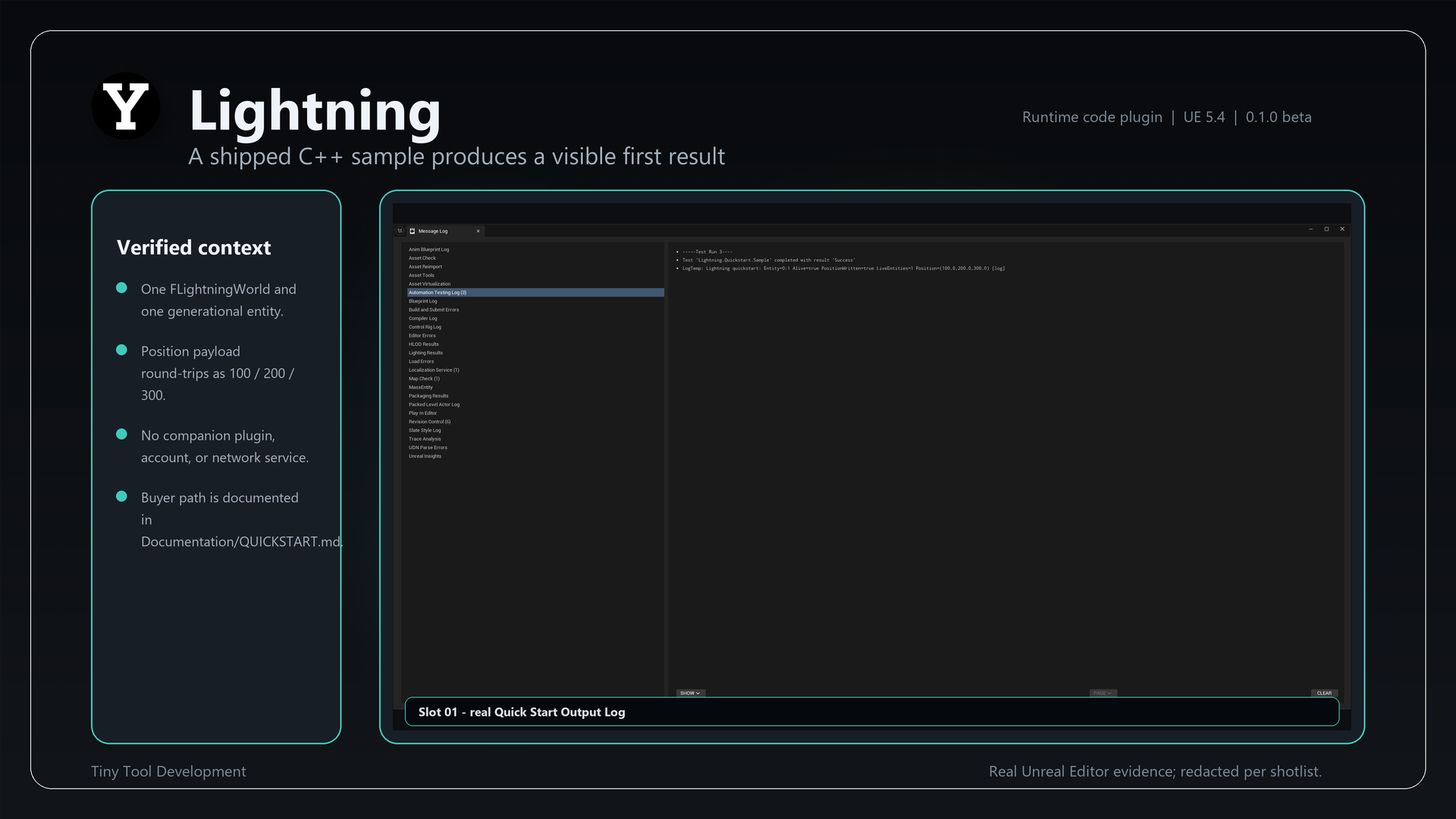Click the Unreal Engine logo icon in title bar
The image size is (1456, 819).
click(x=400, y=231)
